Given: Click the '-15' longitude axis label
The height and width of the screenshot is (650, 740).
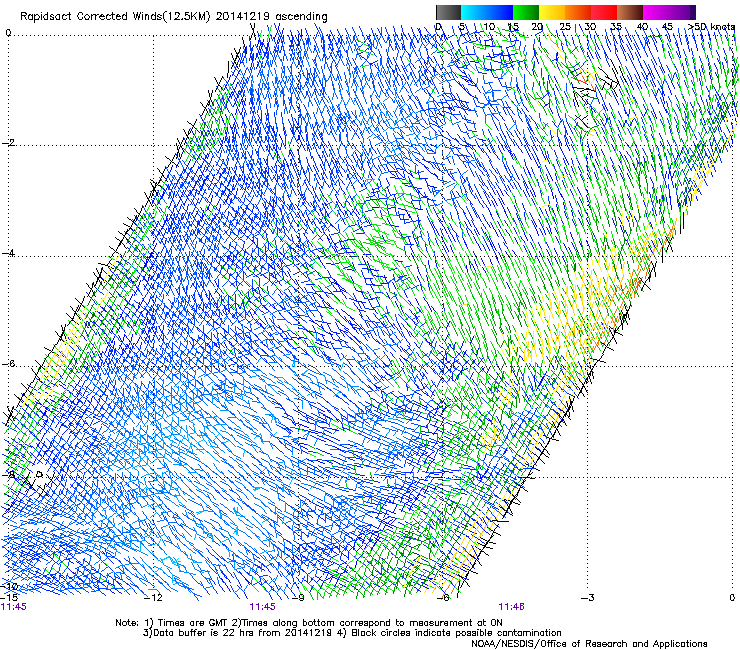Looking at the screenshot, I should tap(9, 598).
